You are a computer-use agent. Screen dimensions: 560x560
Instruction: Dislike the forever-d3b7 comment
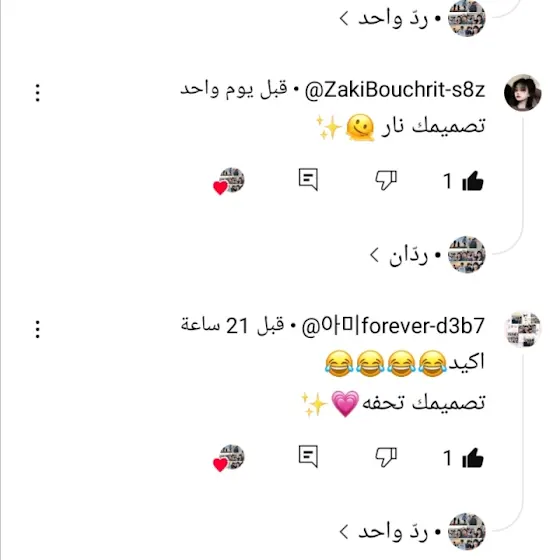(386, 457)
